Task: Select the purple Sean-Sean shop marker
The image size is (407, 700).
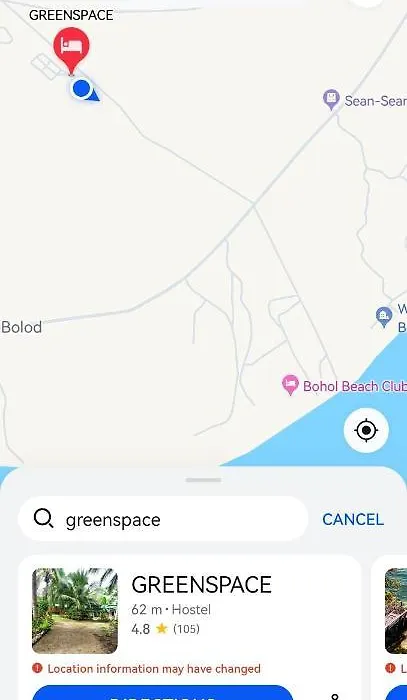Action: 331,99
